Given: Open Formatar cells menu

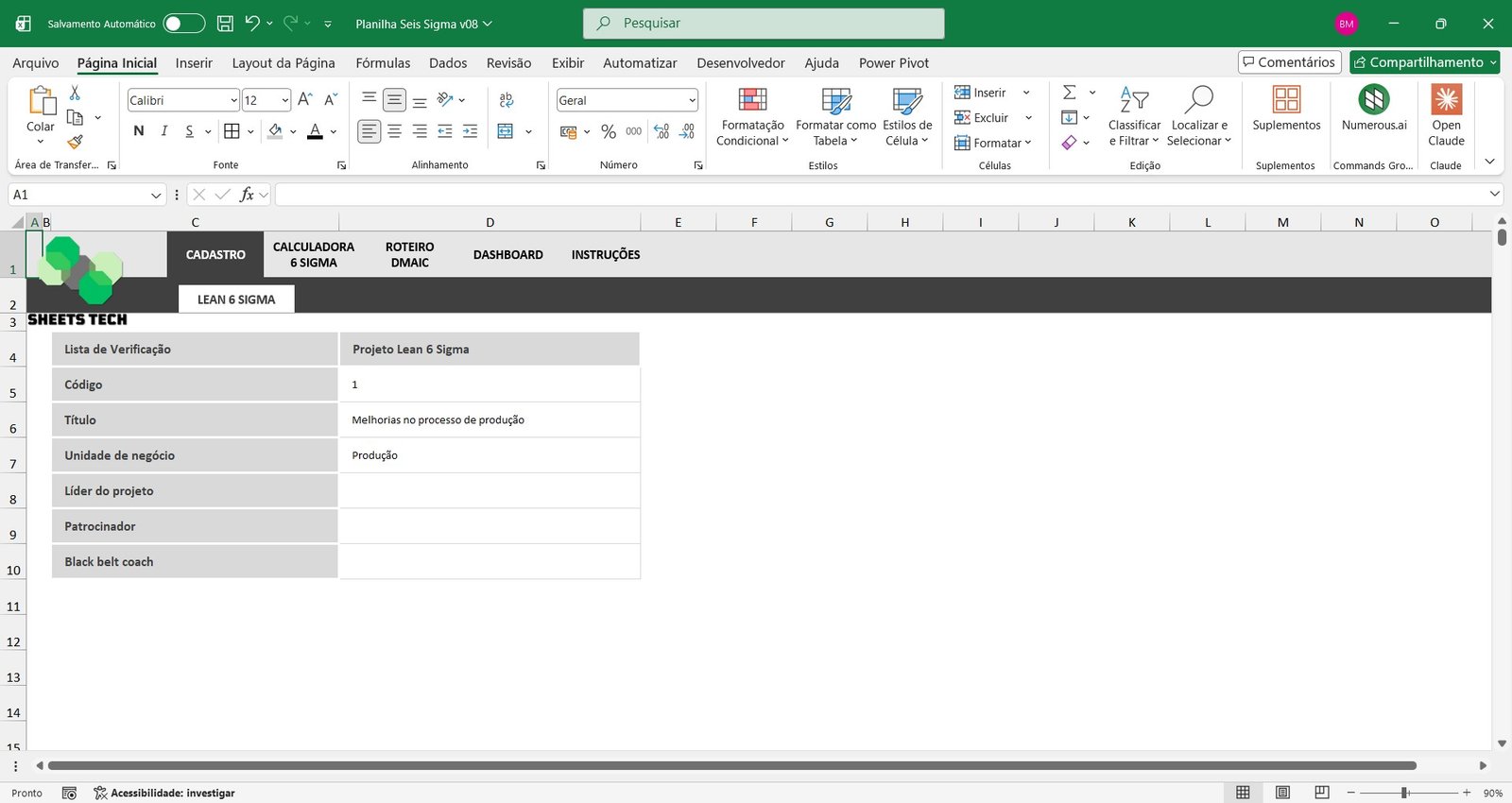Looking at the screenshot, I should [x=993, y=143].
